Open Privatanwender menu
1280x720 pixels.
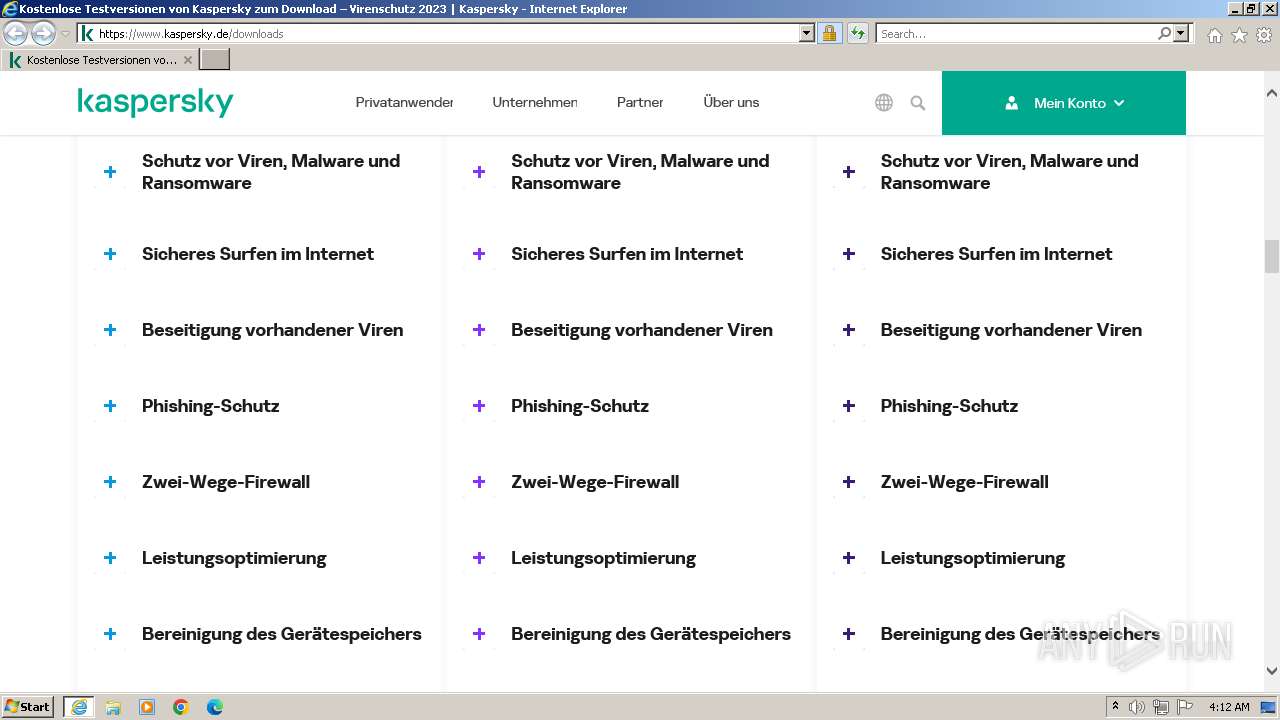coord(404,102)
